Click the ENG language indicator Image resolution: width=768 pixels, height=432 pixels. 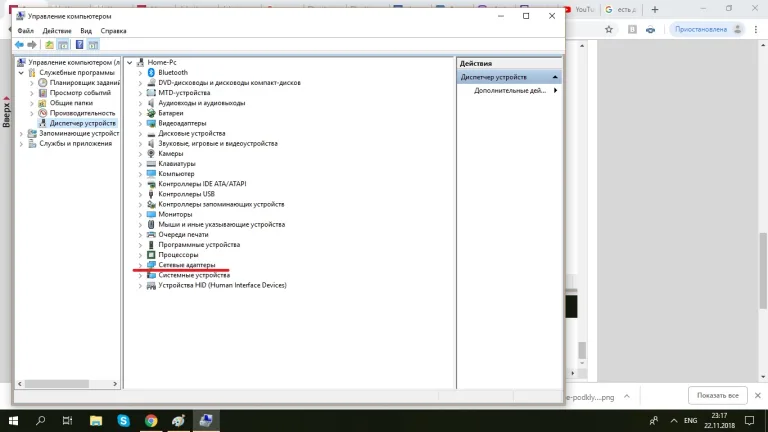tap(690, 420)
